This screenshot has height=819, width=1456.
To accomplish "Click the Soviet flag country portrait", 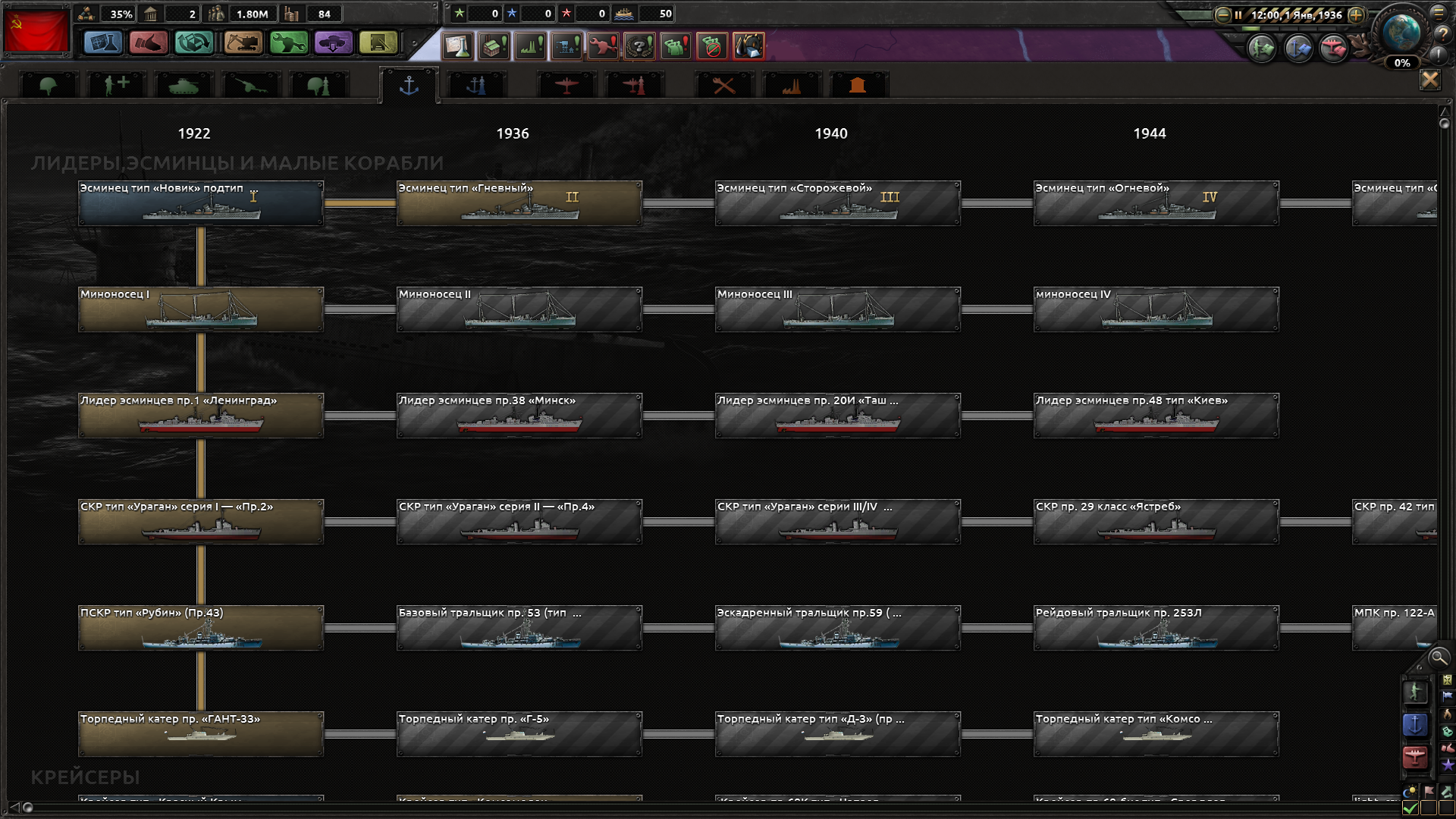I will (36, 30).
